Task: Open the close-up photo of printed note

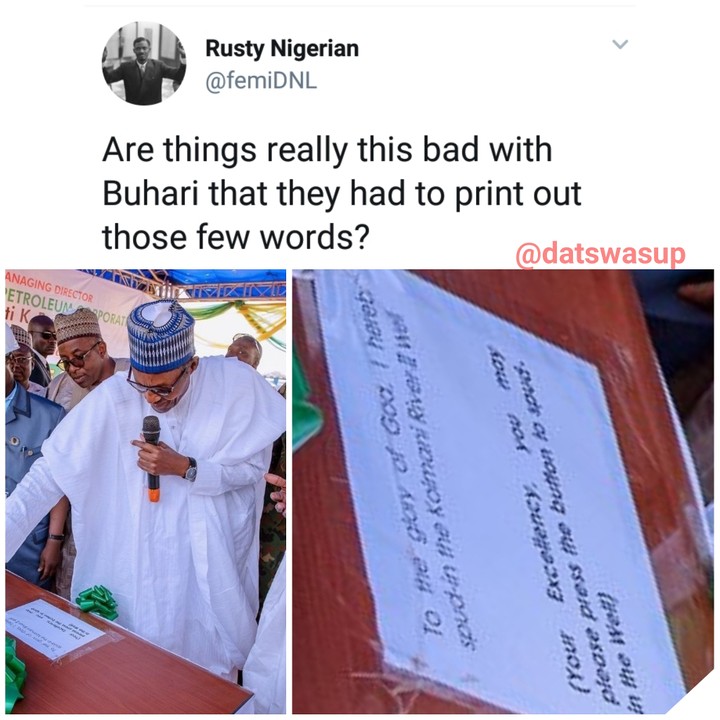Action: 503,491
